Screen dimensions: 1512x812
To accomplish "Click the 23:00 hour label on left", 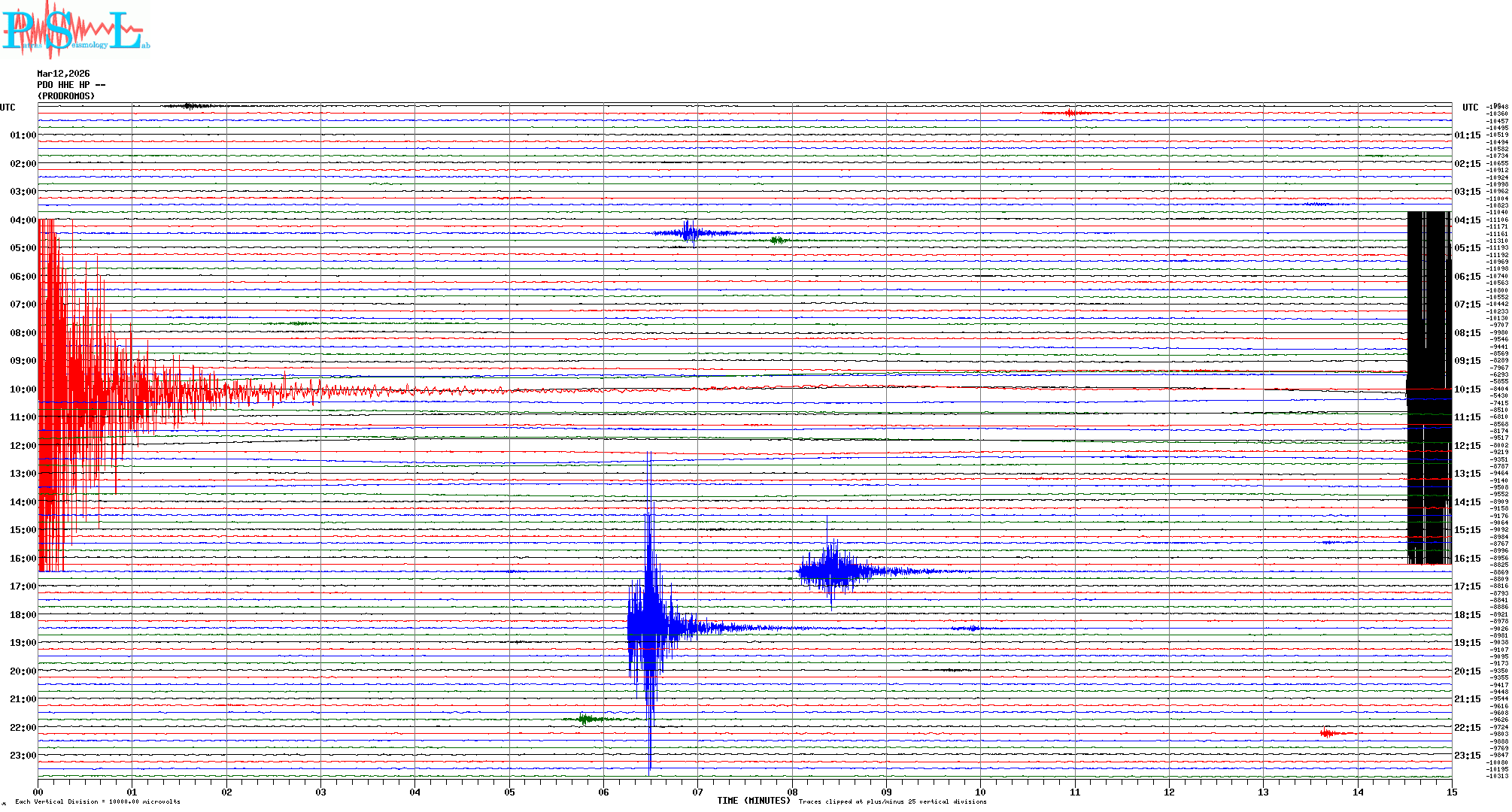I will tap(23, 756).
